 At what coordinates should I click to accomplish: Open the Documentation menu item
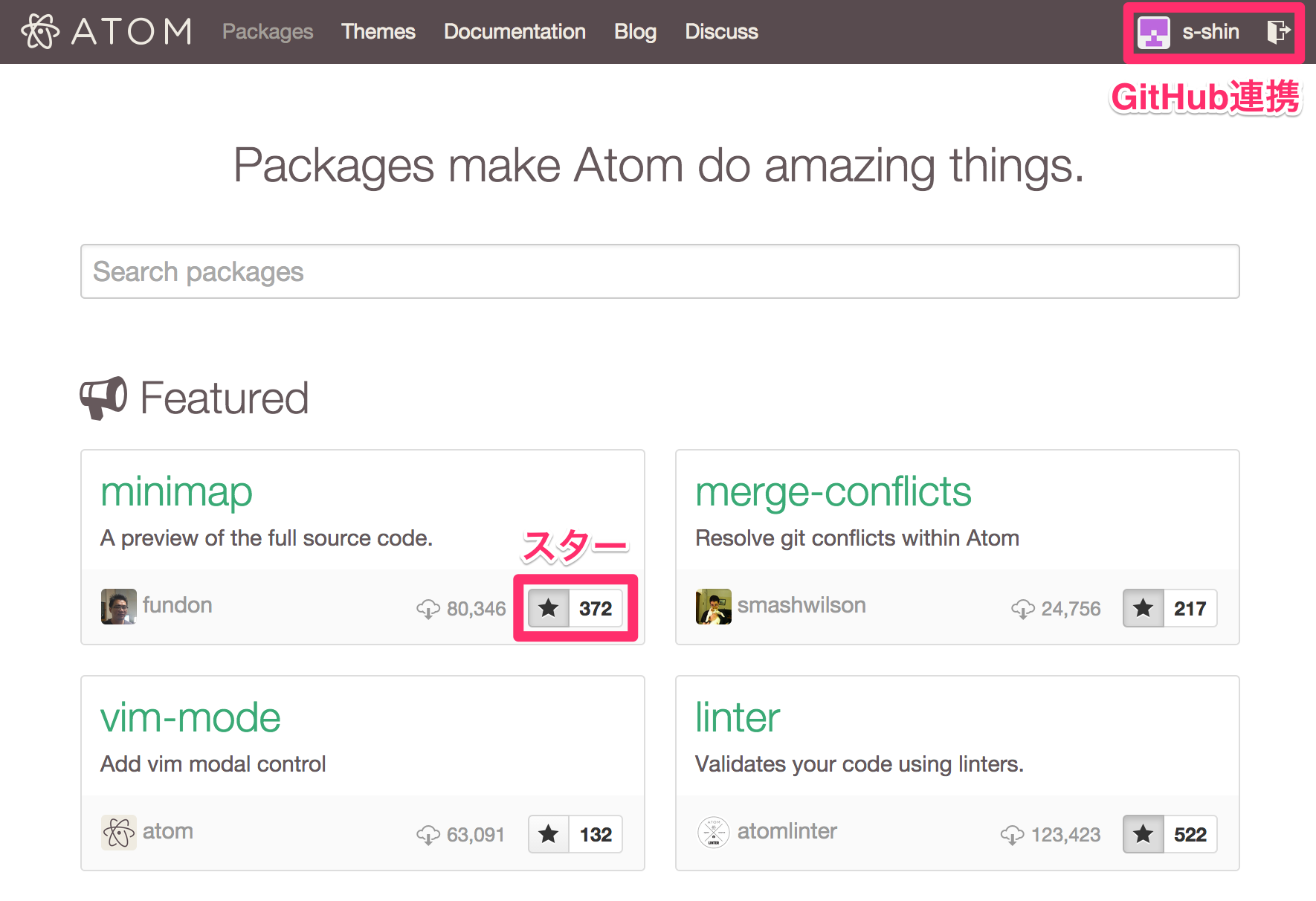[x=515, y=31]
